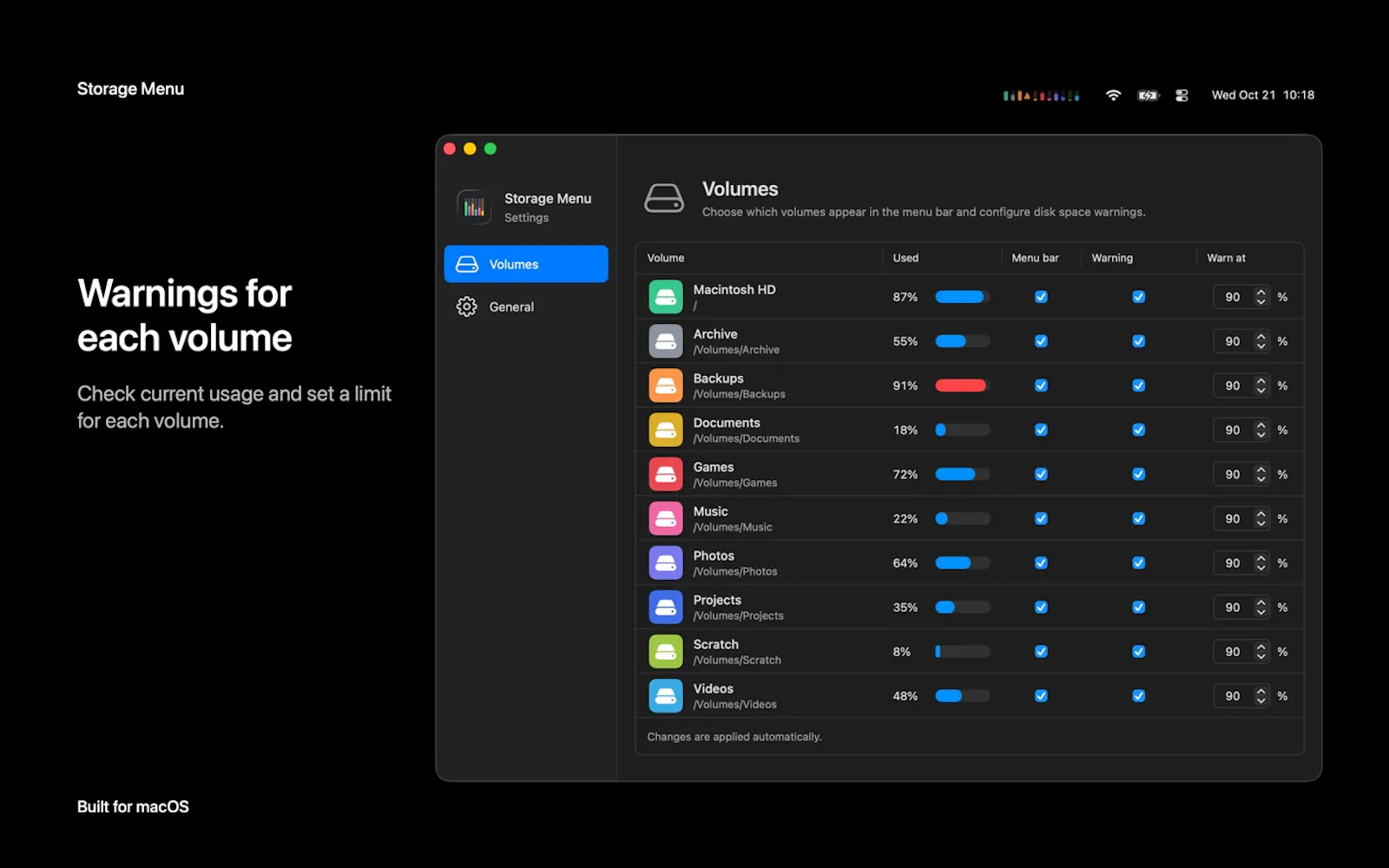Screen dimensions: 1389x868
Task: Click the Archive gray drive icon
Action: pyautogui.click(x=666, y=341)
